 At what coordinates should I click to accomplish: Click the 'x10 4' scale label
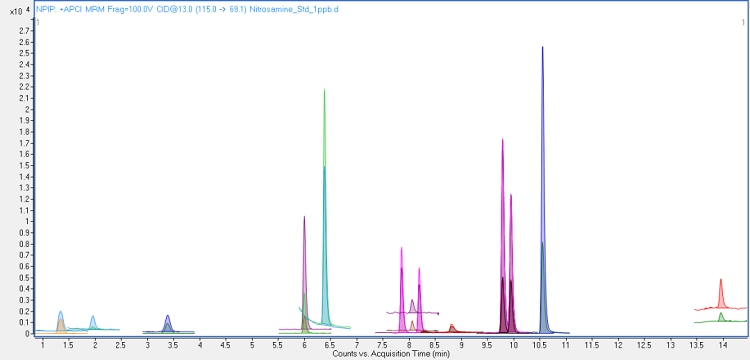tap(20, 11)
